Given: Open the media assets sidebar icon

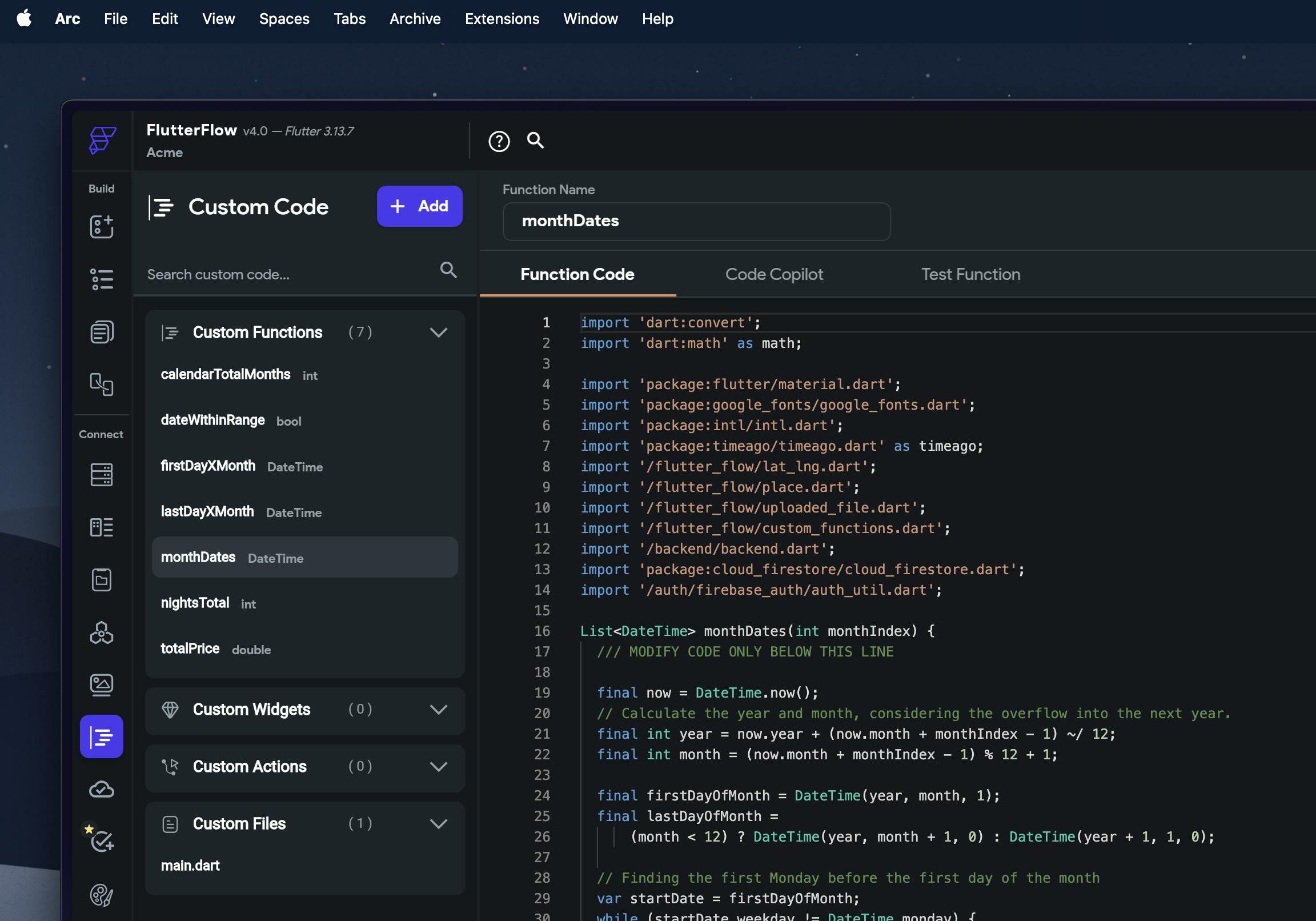Looking at the screenshot, I should [102, 684].
